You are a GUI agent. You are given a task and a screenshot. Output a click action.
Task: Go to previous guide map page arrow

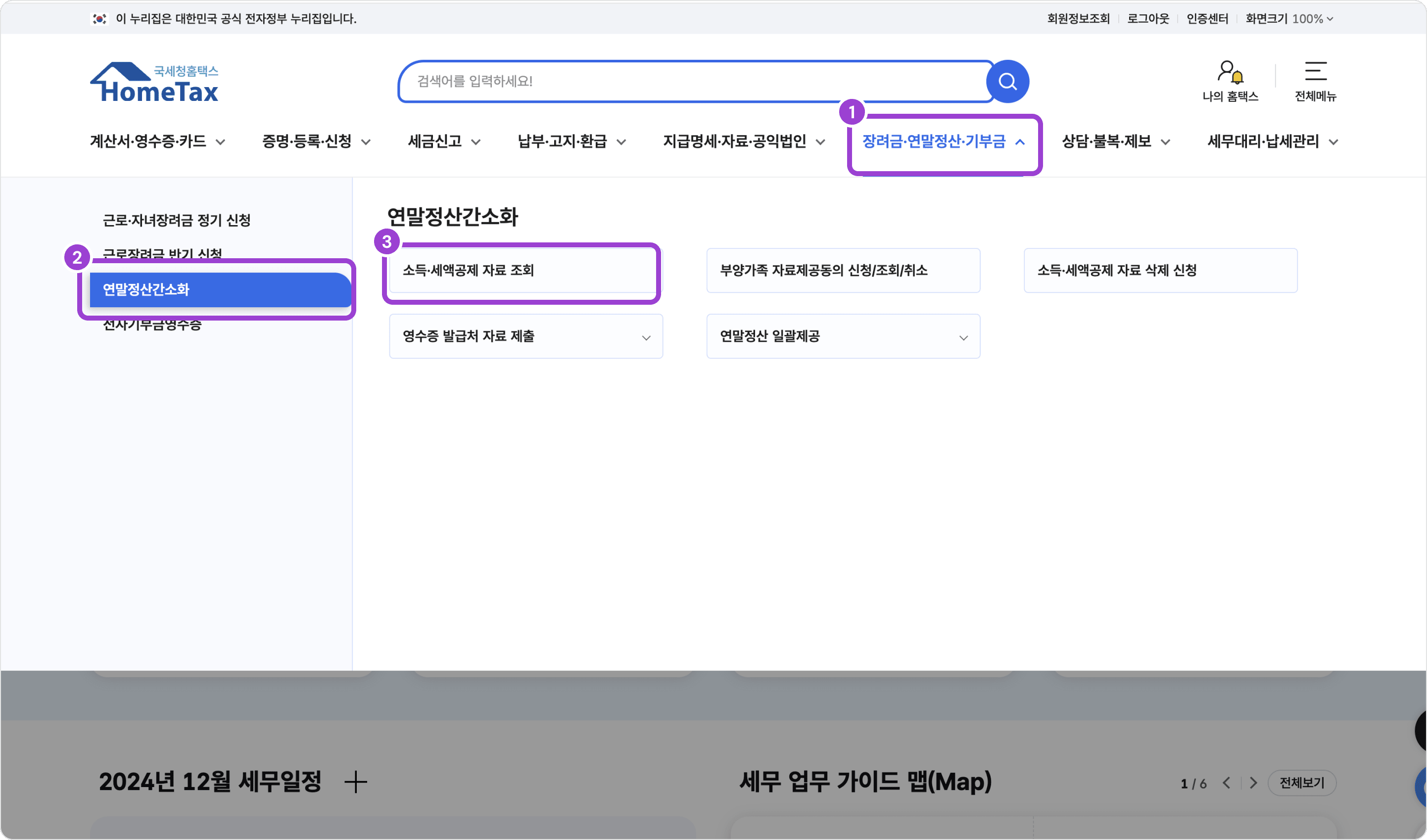(x=1227, y=783)
